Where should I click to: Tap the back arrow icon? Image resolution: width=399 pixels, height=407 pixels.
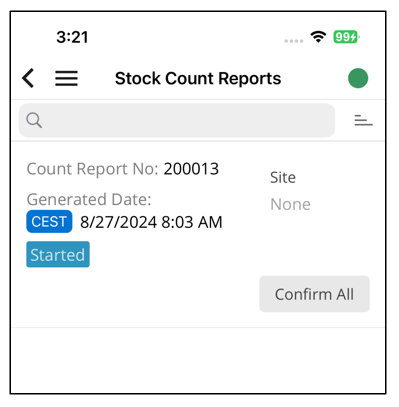click(x=28, y=78)
